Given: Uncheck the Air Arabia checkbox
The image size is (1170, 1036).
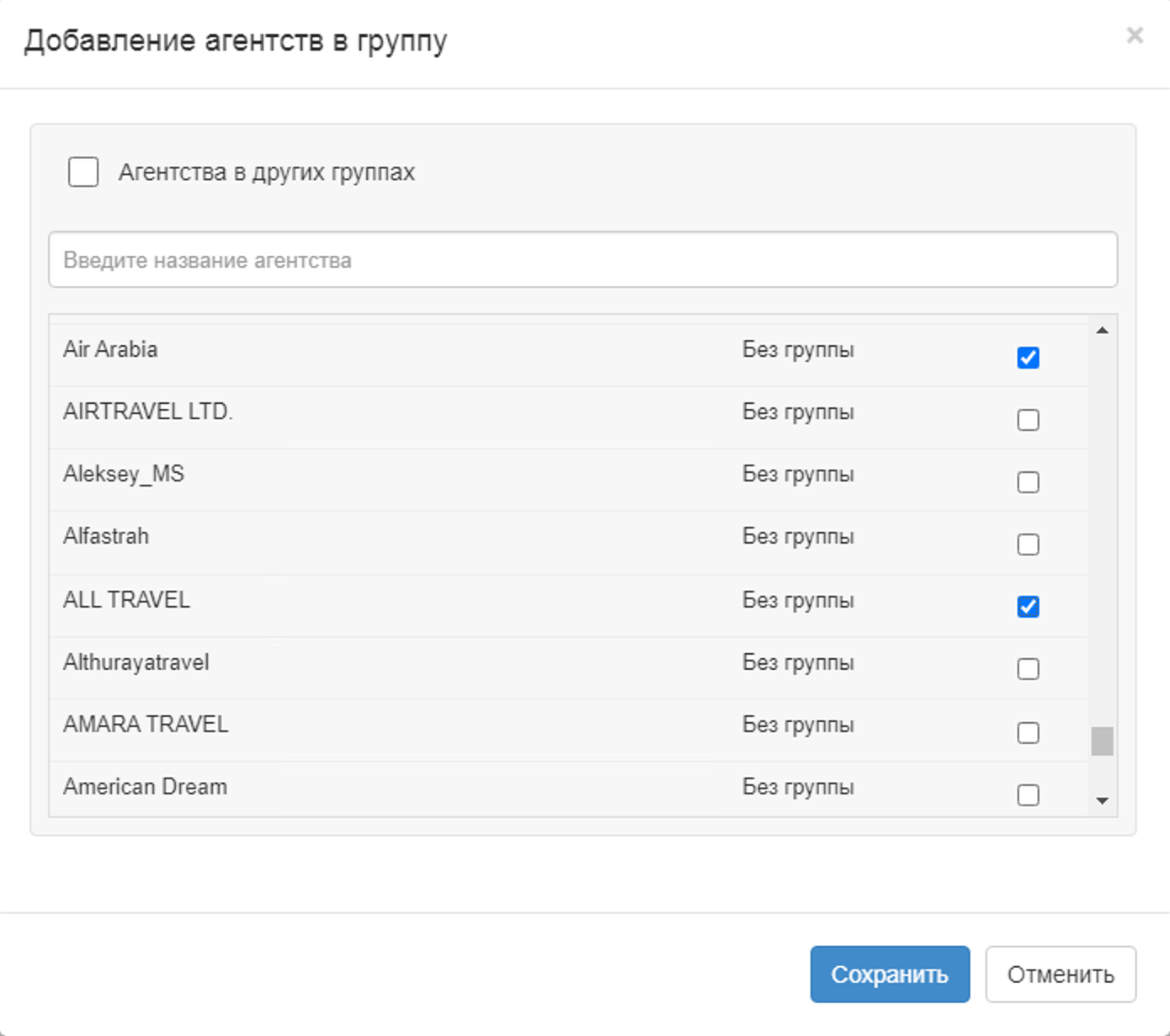Looking at the screenshot, I should point(1028,358).
